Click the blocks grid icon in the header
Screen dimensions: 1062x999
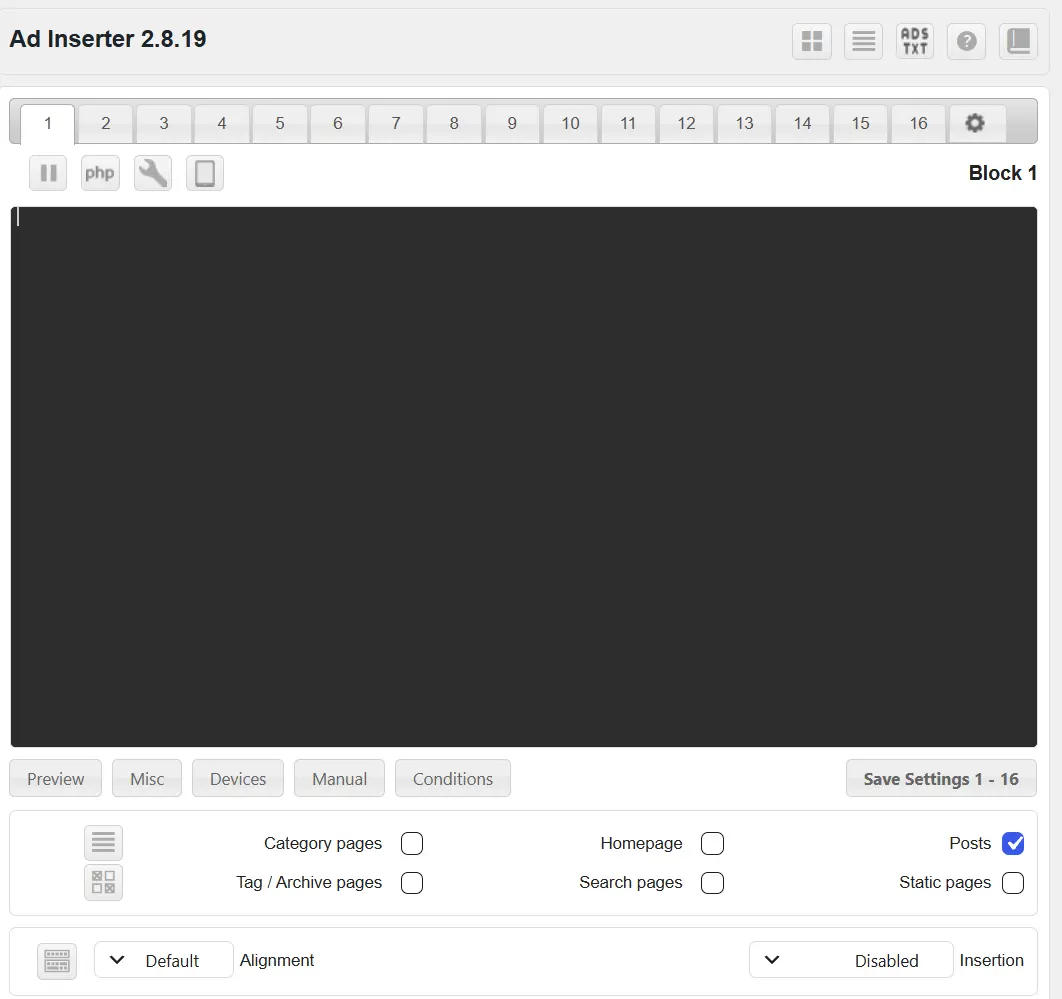click(x=811, y=41)
